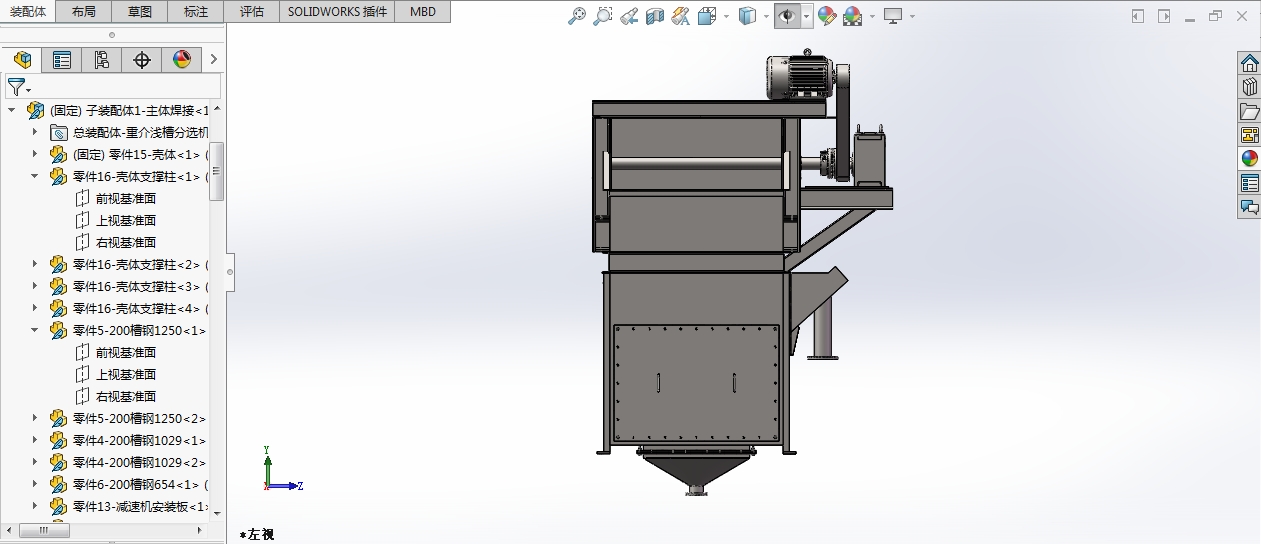Screen dimensions: 1261x544
Task: Open DimXpertManager crosshair tab
Action: 142,60
